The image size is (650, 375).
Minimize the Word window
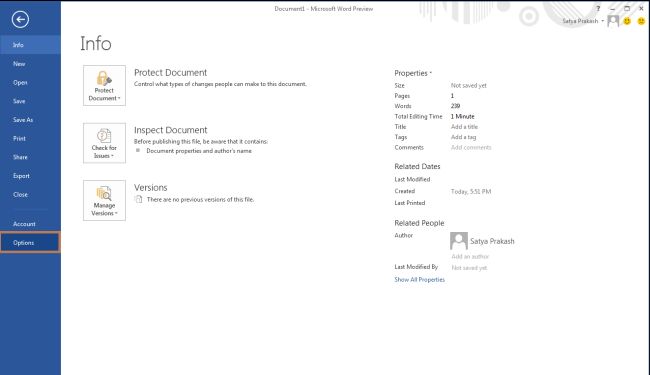point(612,8)
